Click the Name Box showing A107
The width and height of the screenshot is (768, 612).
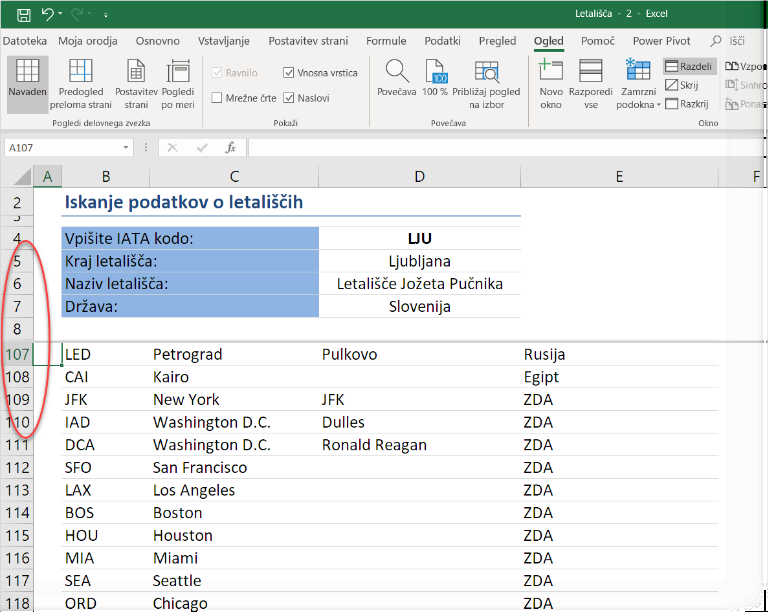pos(63,147)
